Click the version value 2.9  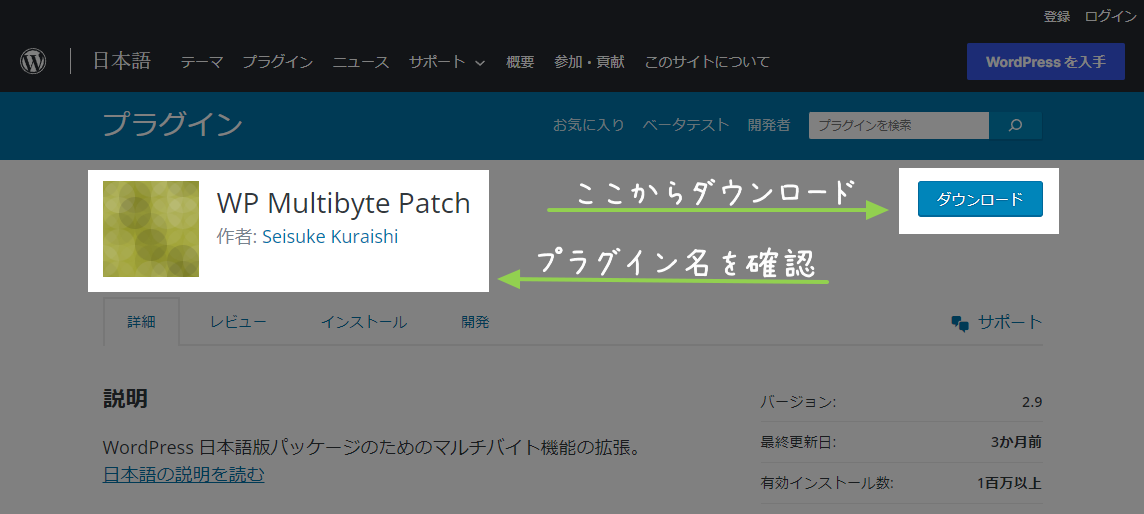pyautogui.click(x=1032, y=402)
